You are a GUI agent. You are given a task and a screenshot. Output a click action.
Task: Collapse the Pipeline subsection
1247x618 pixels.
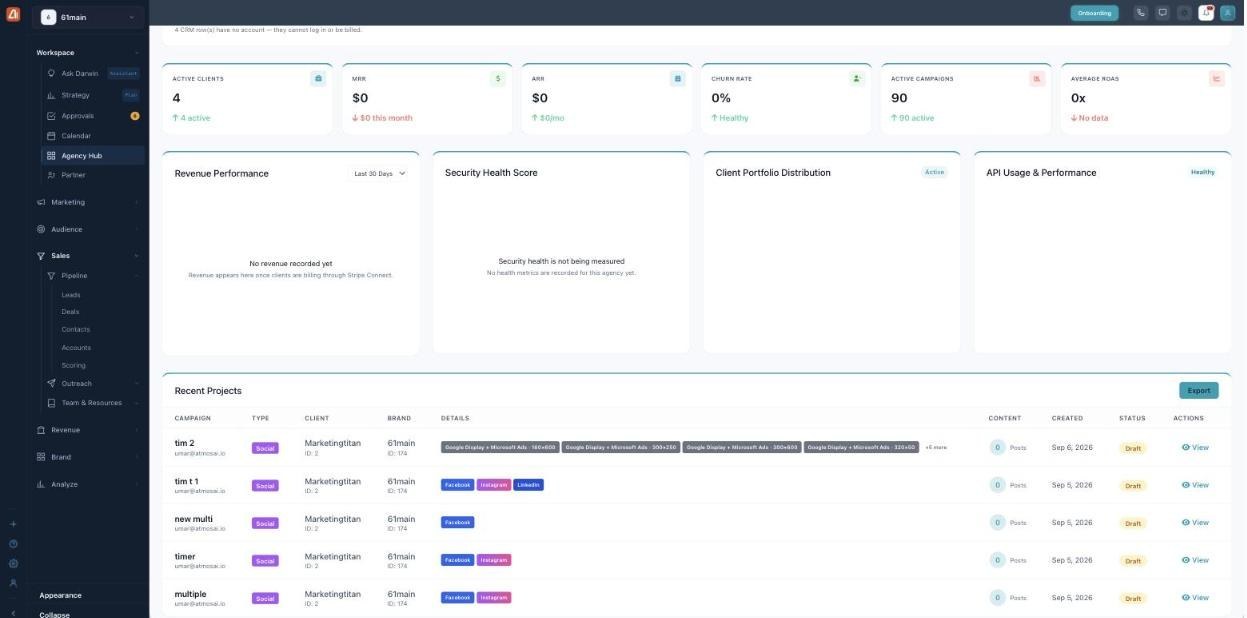[93, 275]
